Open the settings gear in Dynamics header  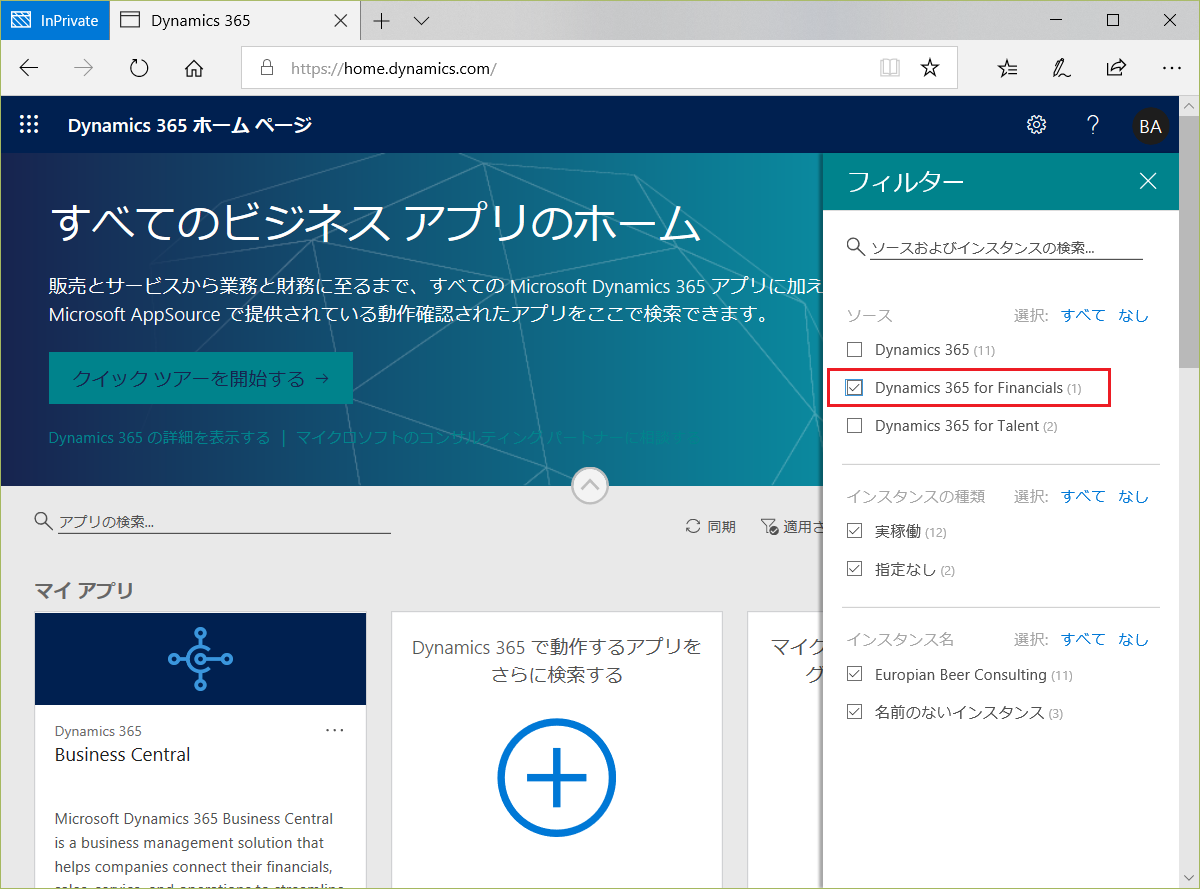[1037, 125]
